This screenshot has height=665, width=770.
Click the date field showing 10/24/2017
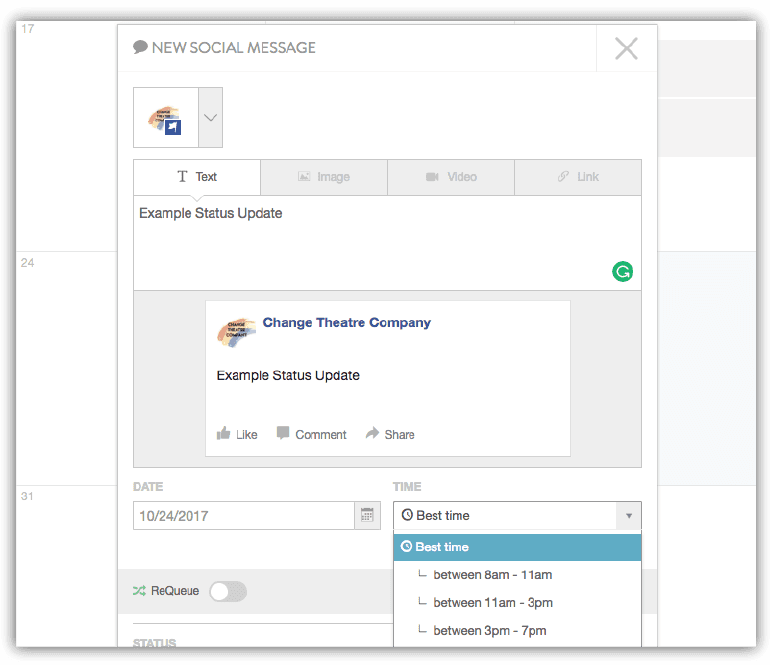point(243,515)
